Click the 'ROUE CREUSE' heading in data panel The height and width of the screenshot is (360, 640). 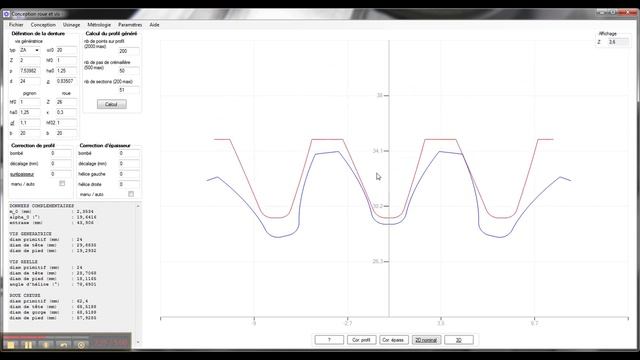point(25,295)
